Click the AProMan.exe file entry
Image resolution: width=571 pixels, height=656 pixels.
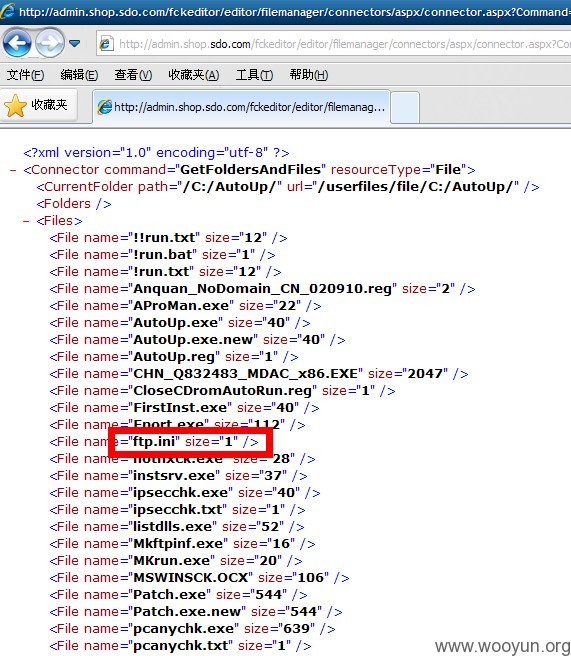tap(185, 306)
